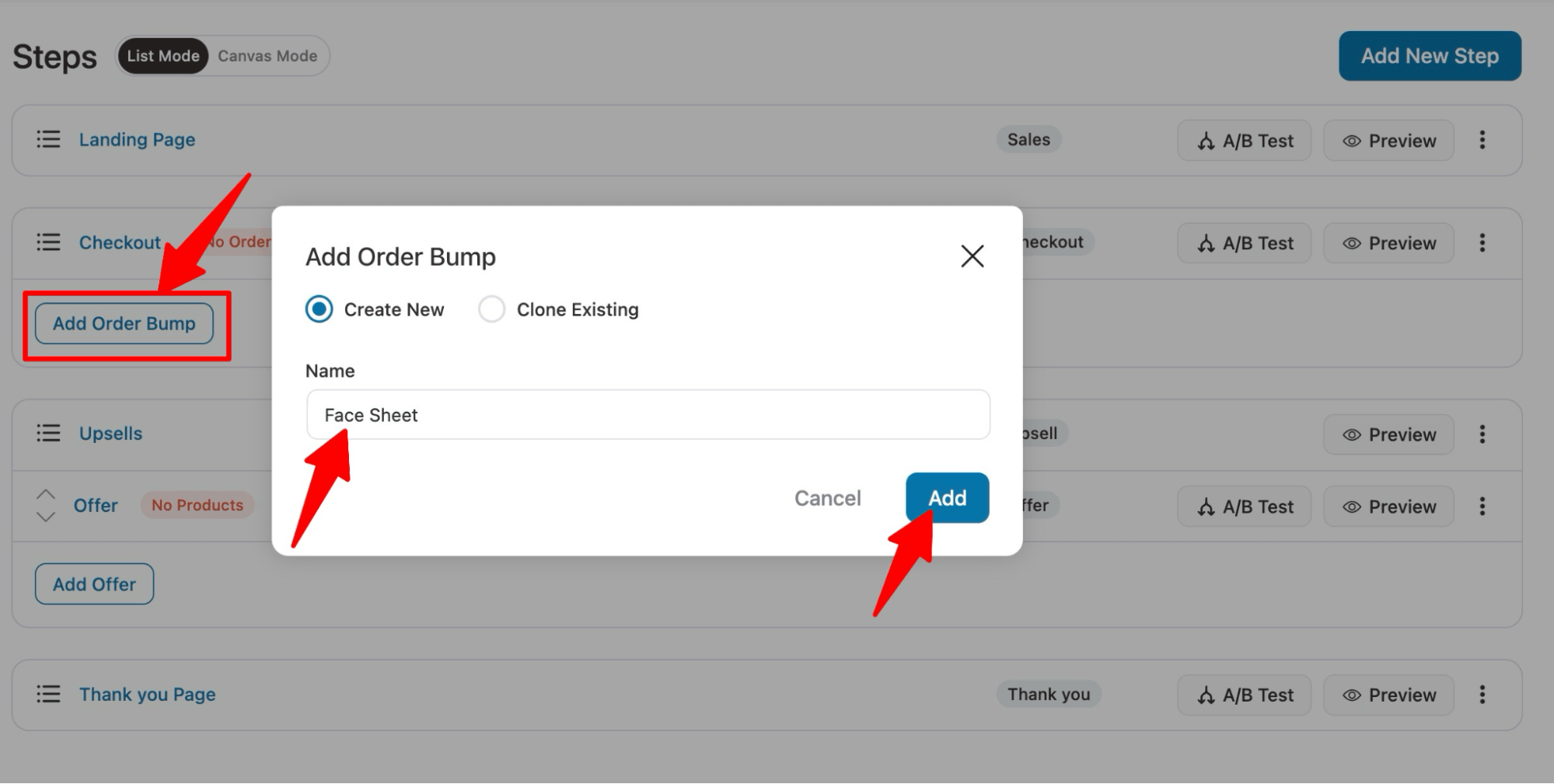
Task: Open three-dot menu for Offer row
Action: click(1482, 507)
